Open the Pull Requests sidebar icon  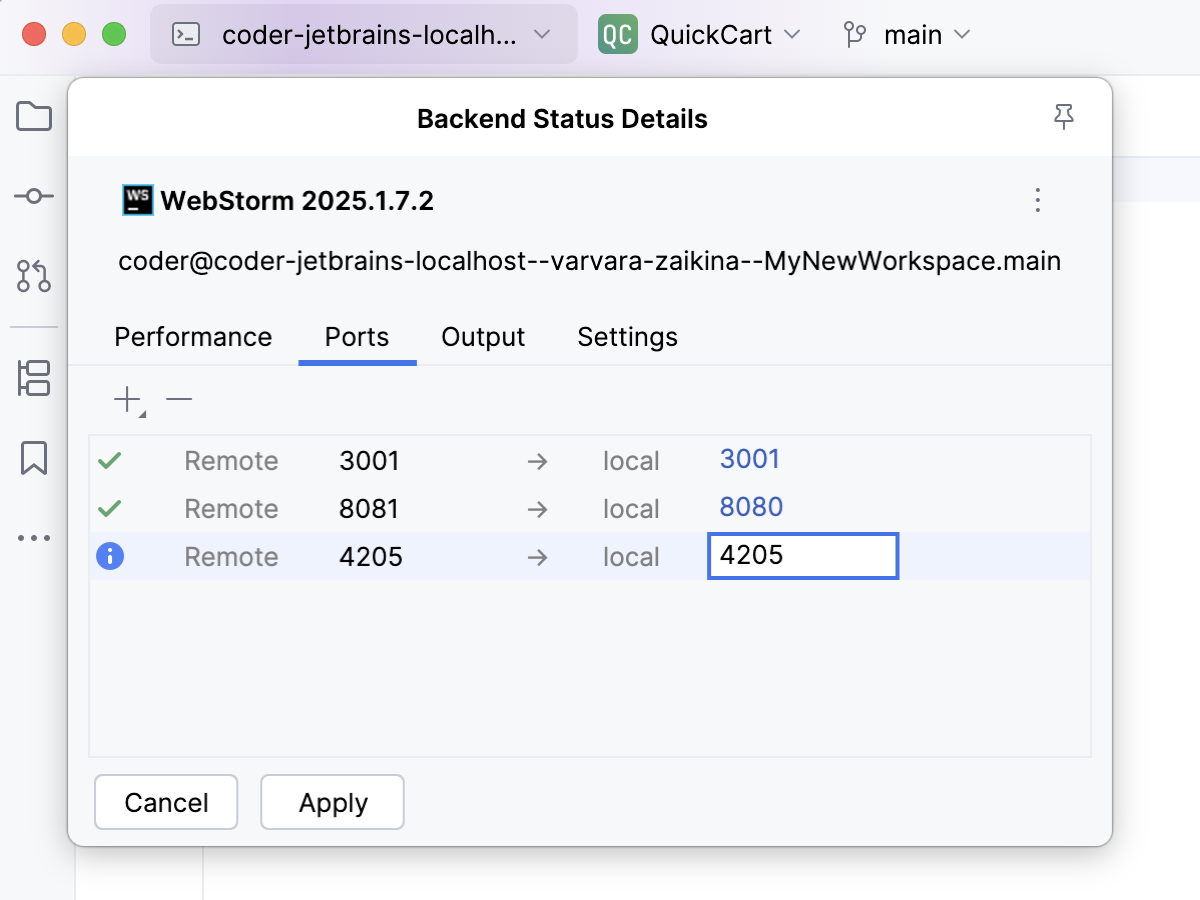34,275
